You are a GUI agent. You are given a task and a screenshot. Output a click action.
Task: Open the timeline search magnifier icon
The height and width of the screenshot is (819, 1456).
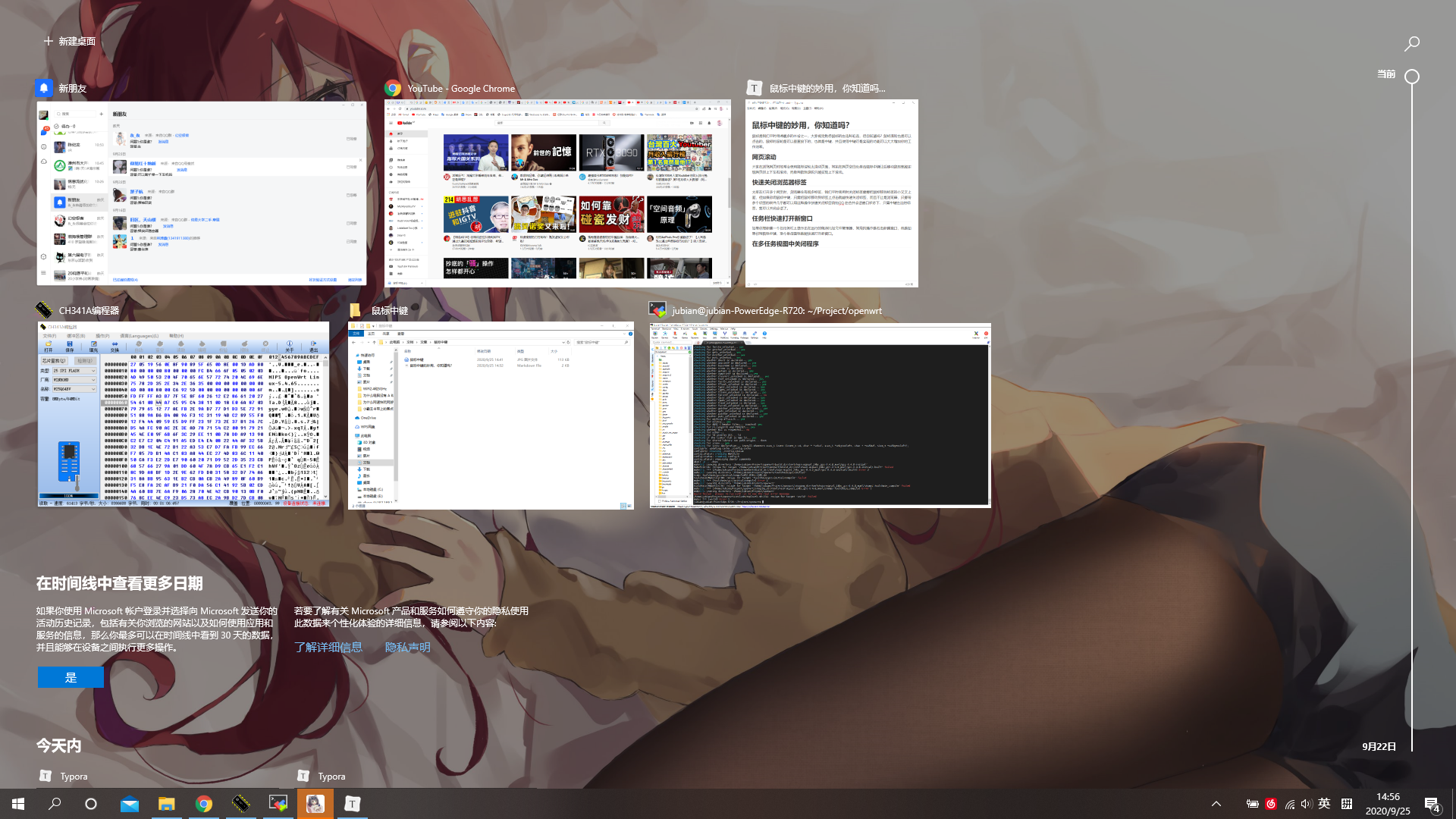pyautogui.click(x=1411, y=44)
